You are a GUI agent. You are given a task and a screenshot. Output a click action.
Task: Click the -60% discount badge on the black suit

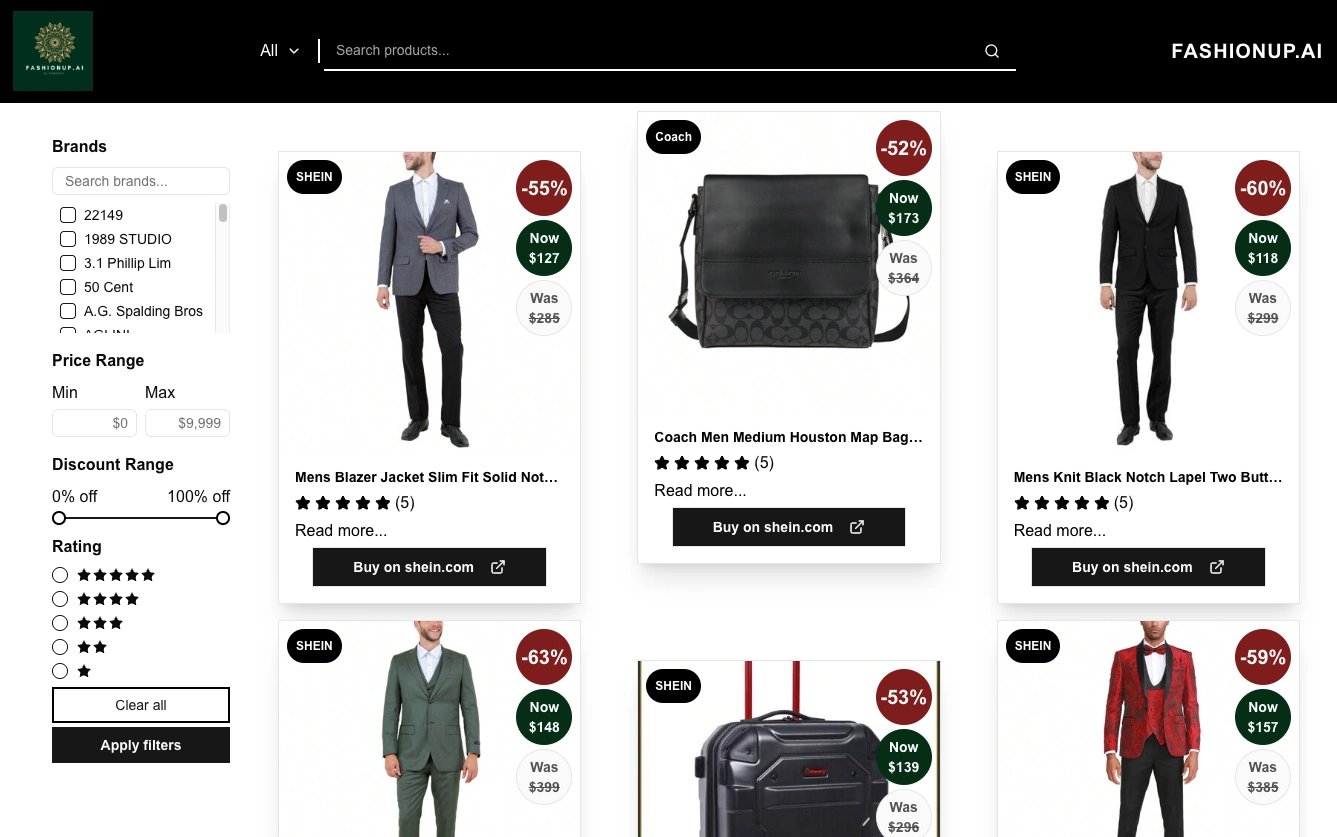[1263, 188]
